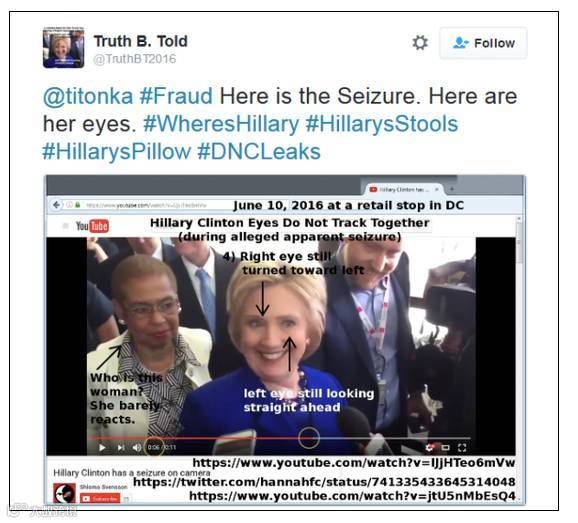
Task: Toggle theater mode in video player
Action: (x=446, y=447)
